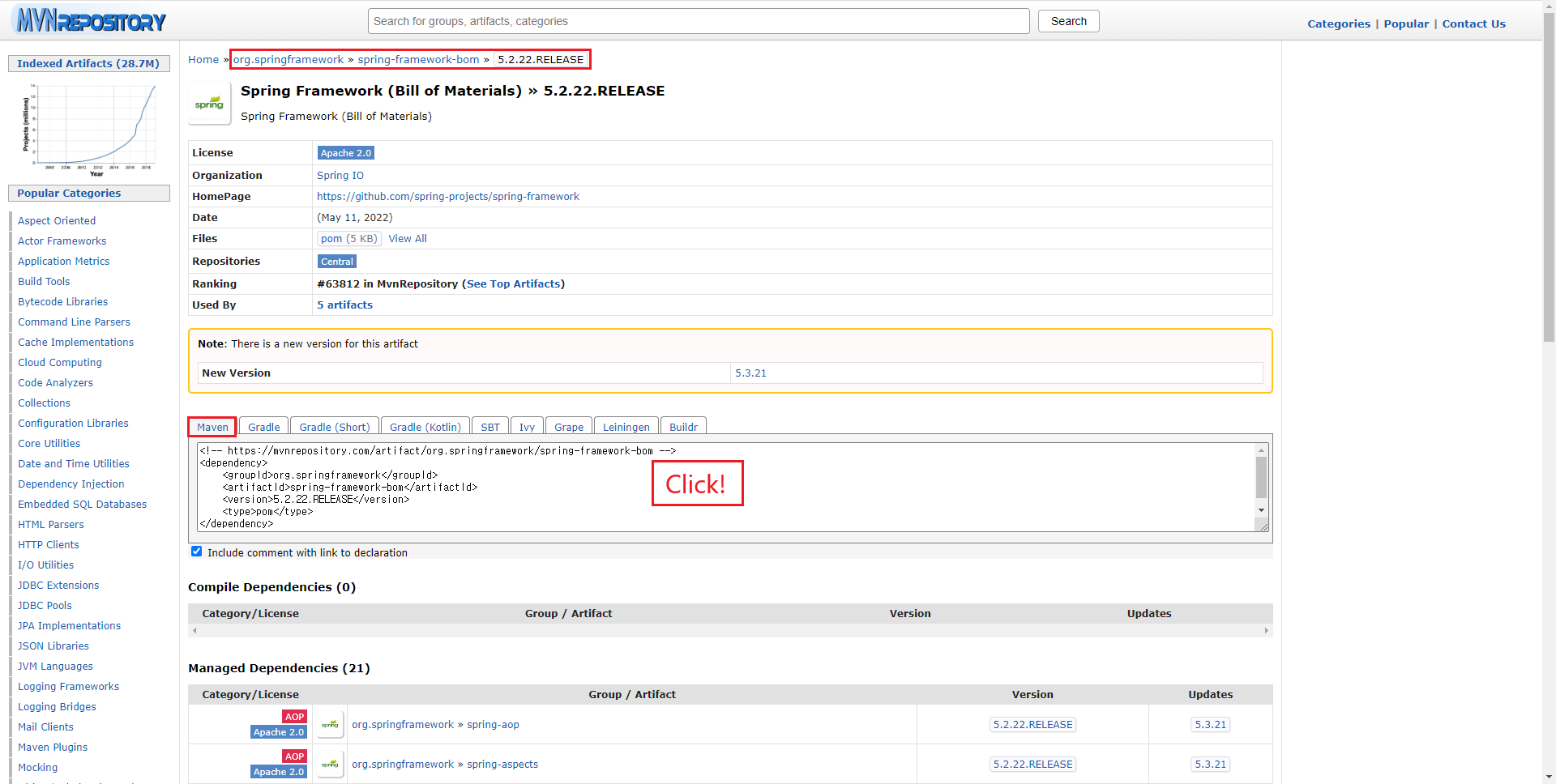Open the Buildr tab
Viewport: 1556px width, 784px height.
pos(683,427)
